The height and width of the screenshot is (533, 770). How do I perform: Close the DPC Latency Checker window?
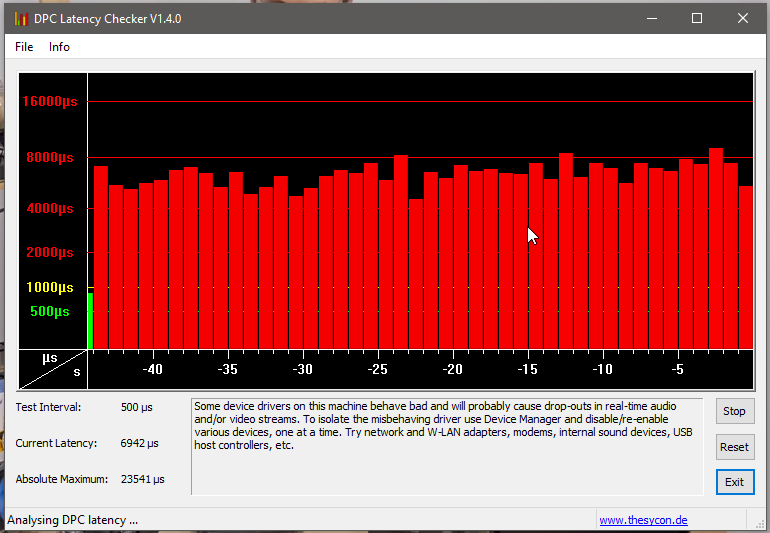(742, 19)
